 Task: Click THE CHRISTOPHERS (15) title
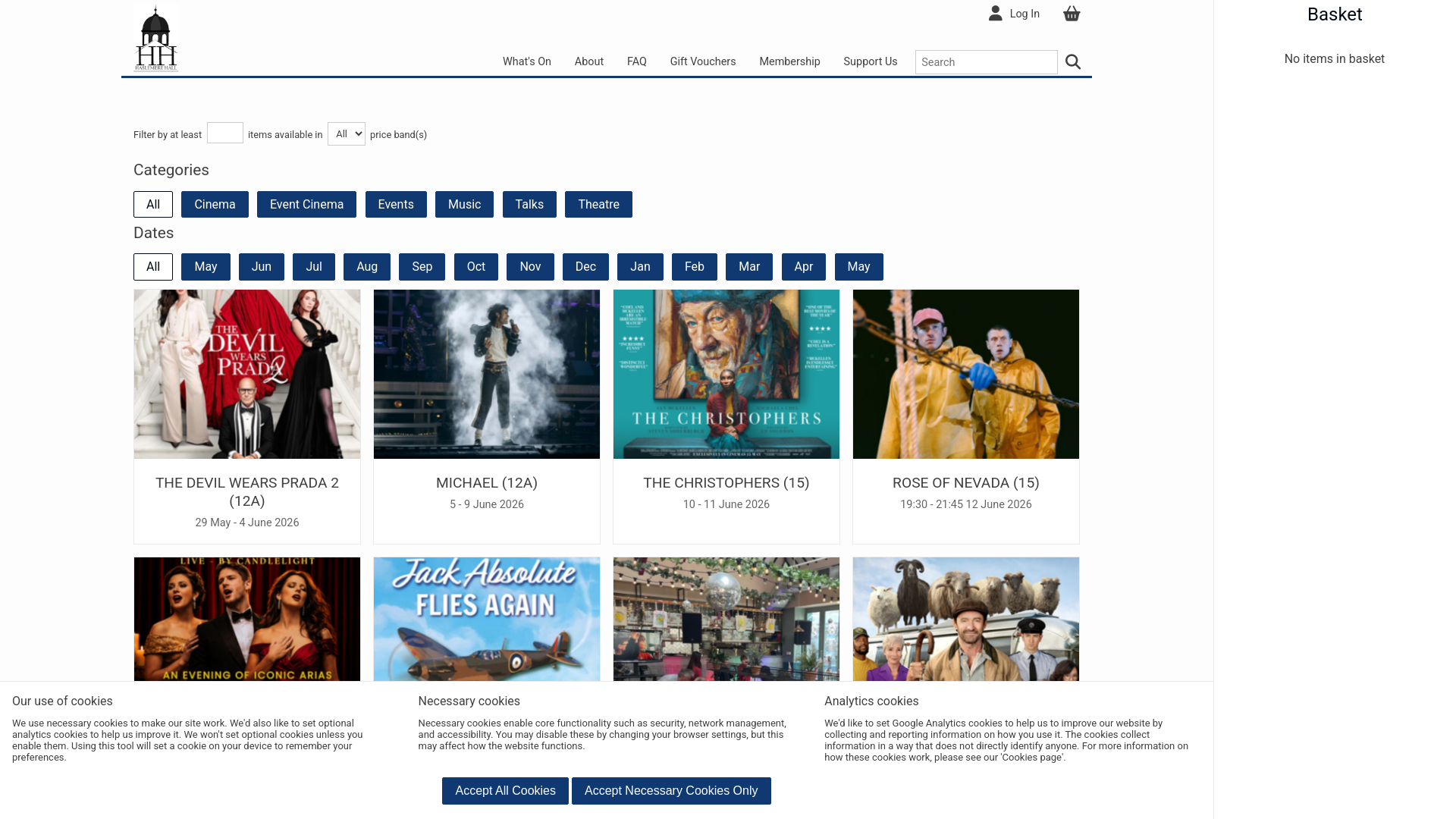[726, 483]
